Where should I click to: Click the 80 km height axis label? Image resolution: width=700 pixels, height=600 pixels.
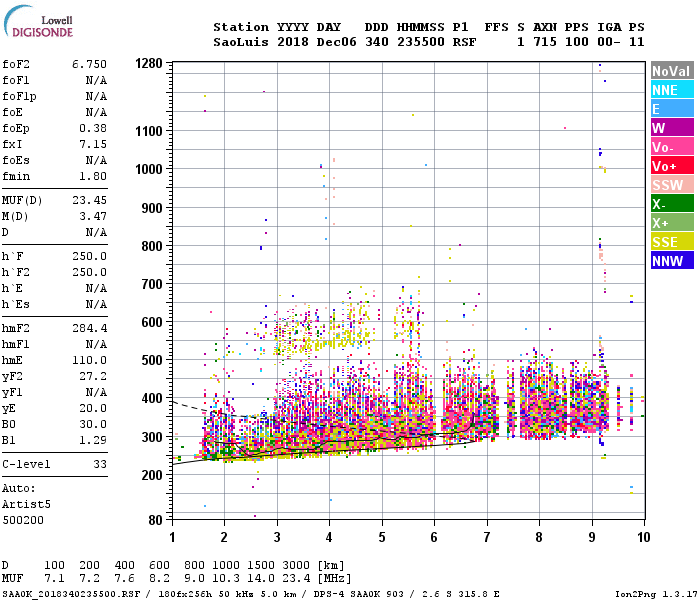155,520
